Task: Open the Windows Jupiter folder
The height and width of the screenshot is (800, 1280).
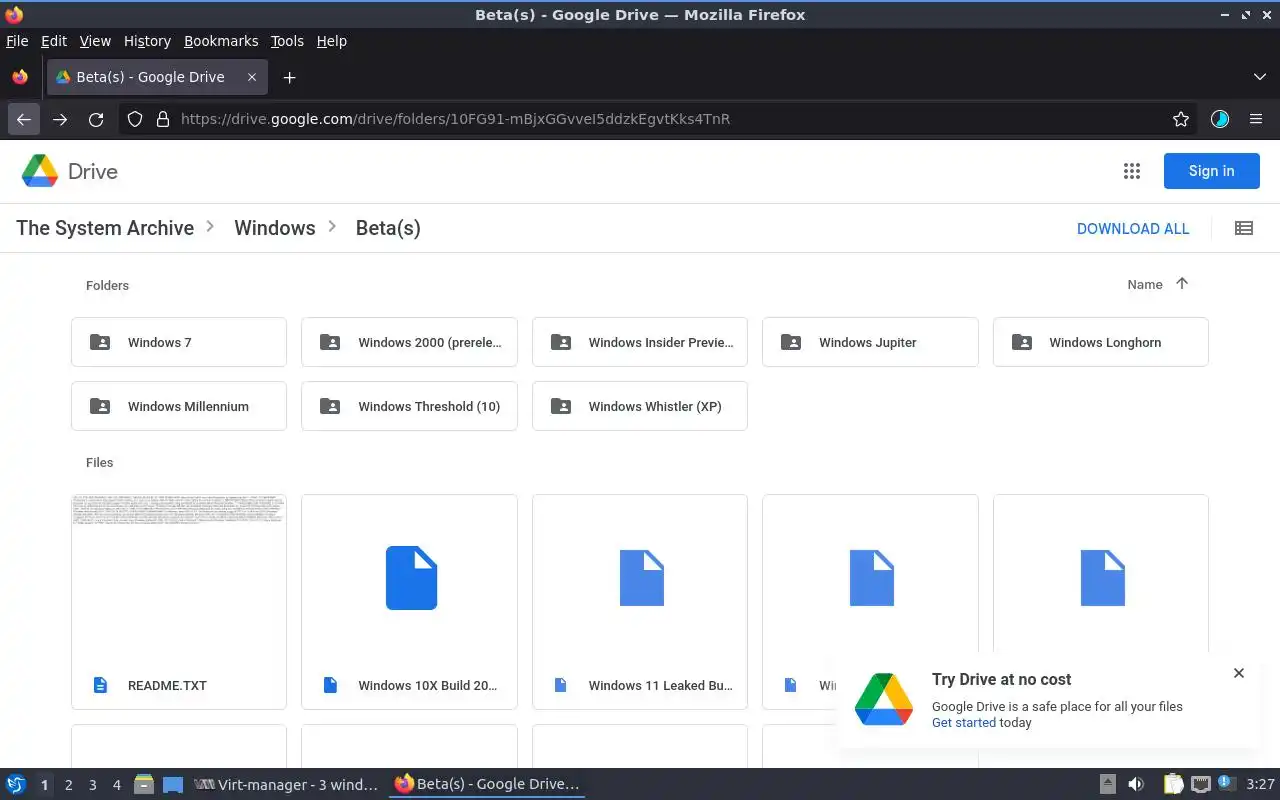Action: (870, 342)
